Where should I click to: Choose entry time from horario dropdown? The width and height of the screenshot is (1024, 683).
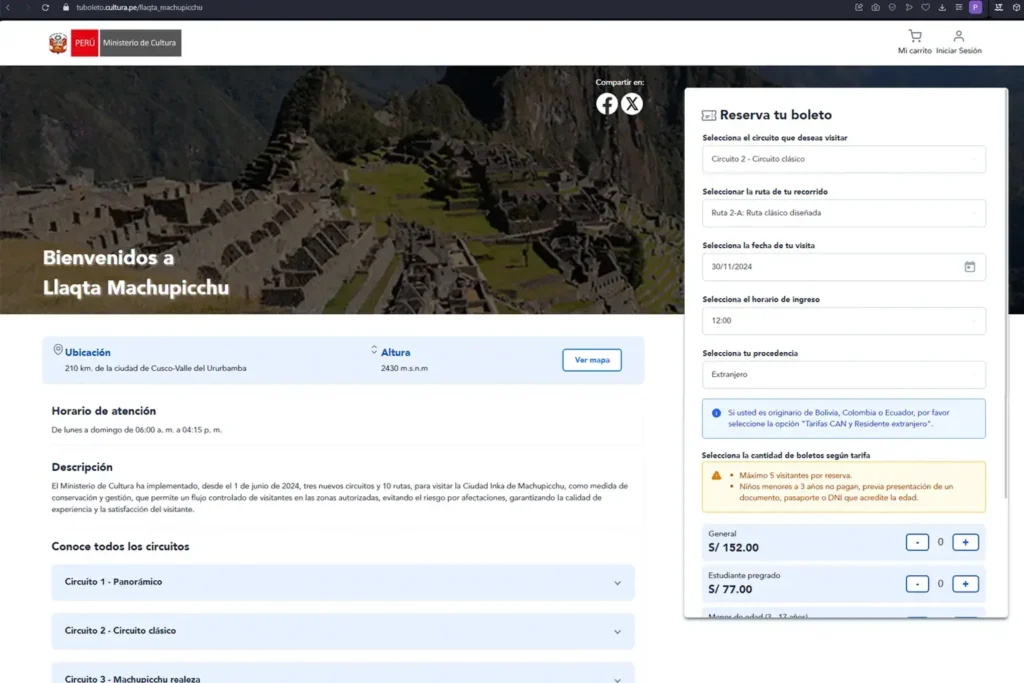843,321
